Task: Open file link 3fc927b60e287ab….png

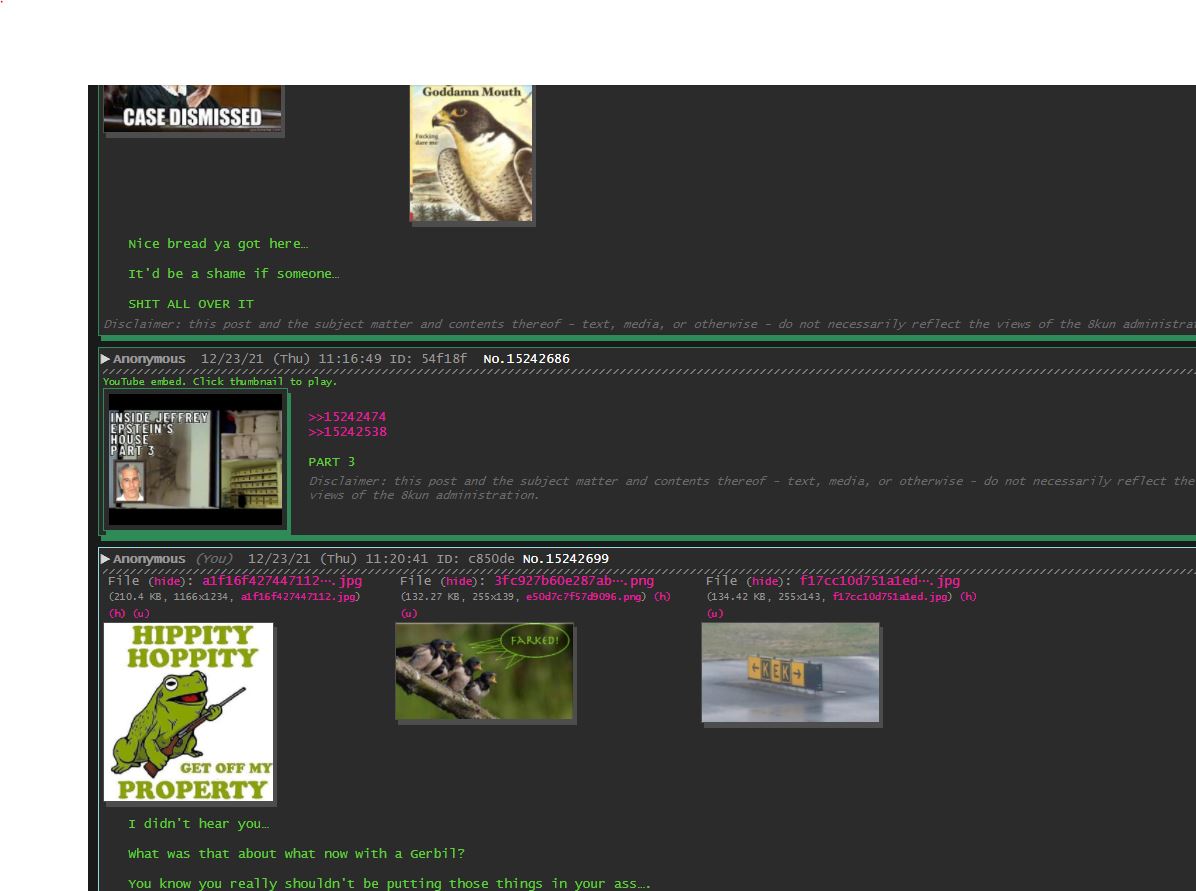Action: (574, 581)
